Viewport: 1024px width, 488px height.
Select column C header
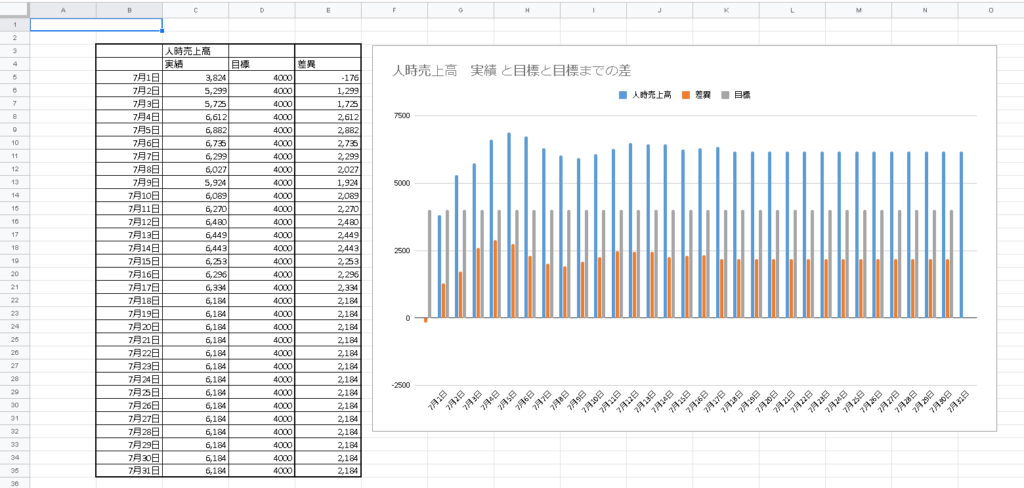[196, 10]
